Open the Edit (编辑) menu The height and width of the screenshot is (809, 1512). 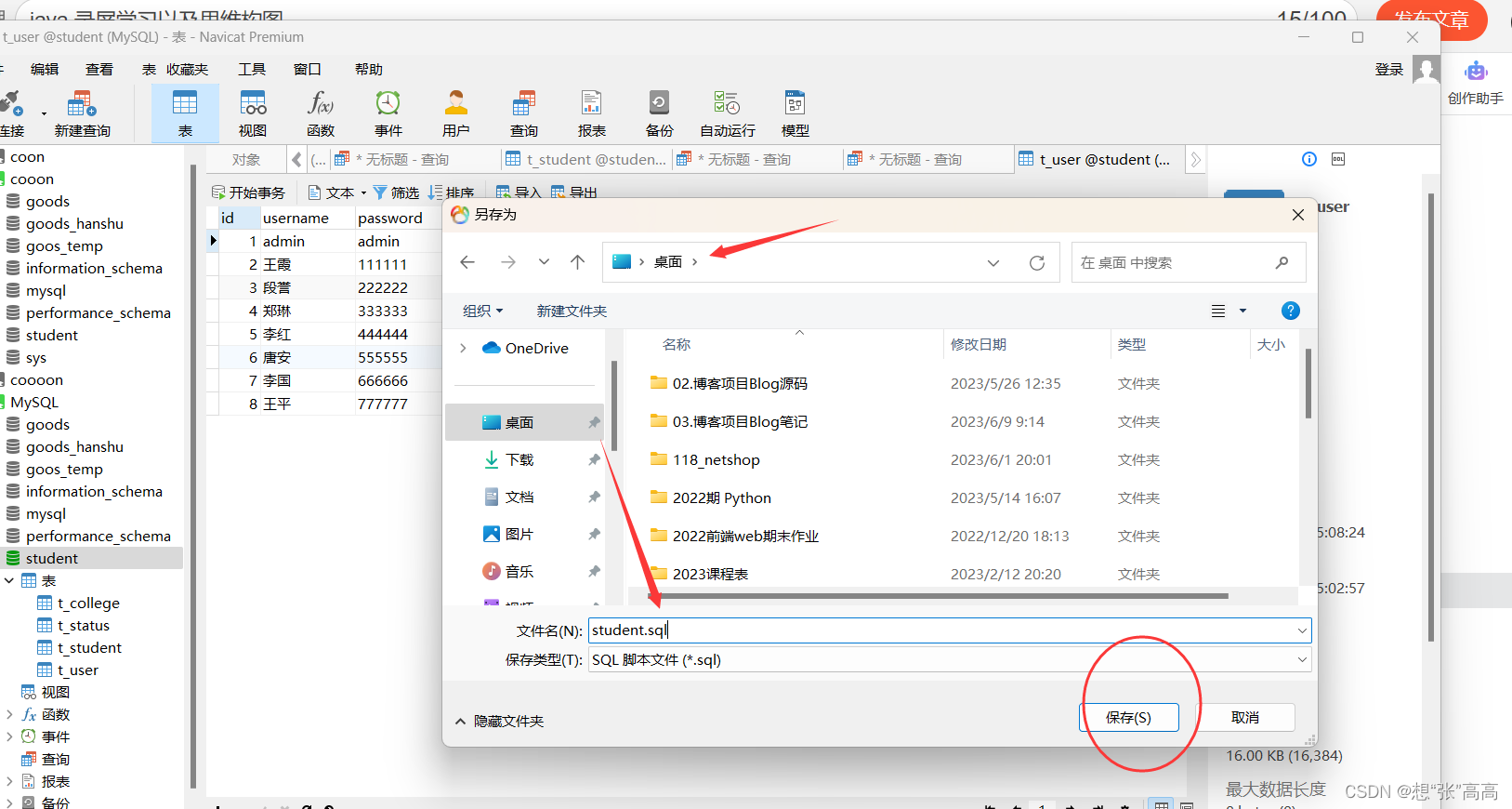[x=45, y=70]
